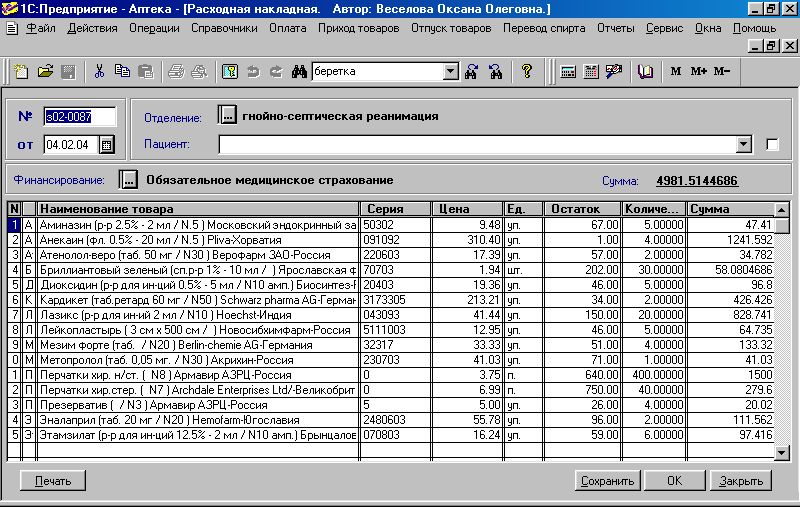Click the binoculars Find icon

click(x=299, y=71)
